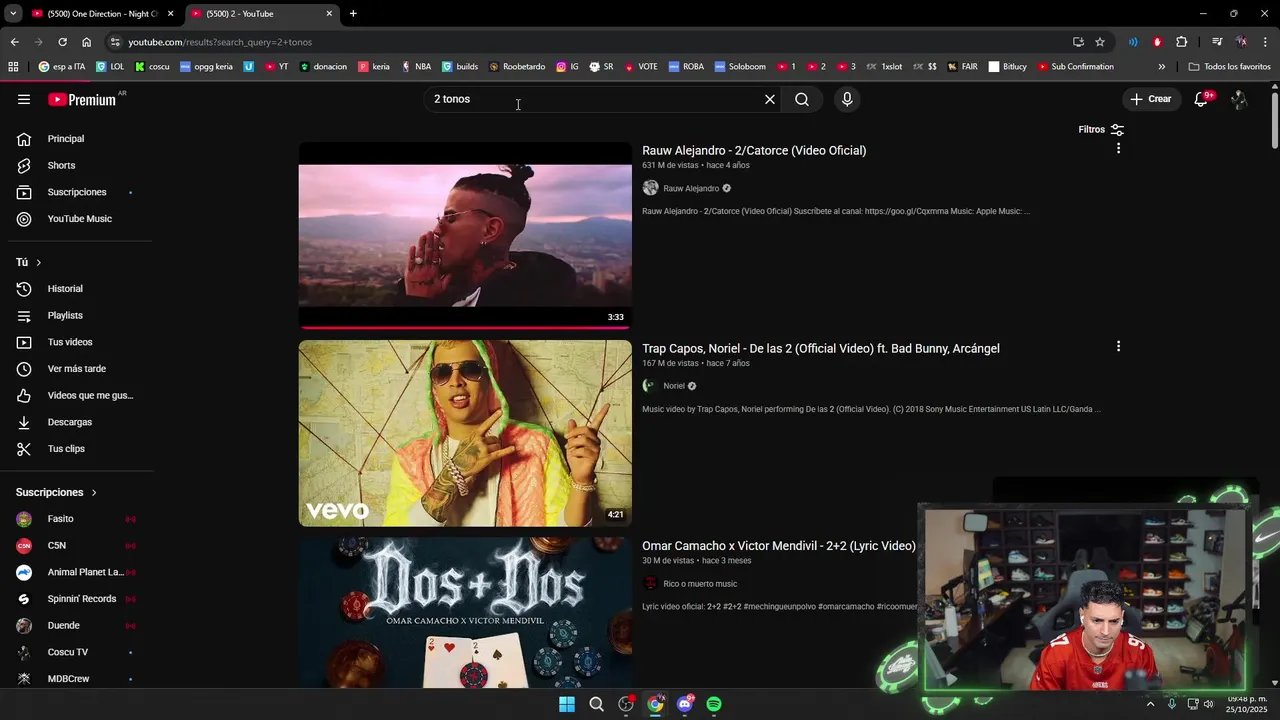
Task: Open the YouTube hamburger guide menu
Action: [x=24, y=99]
